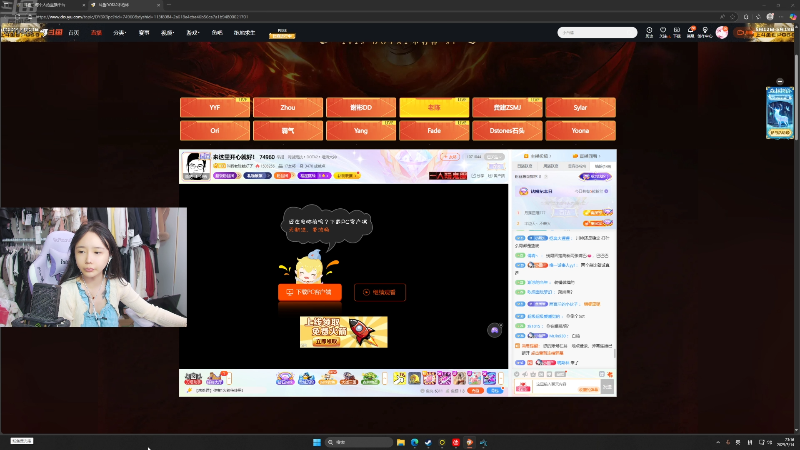
Task: Select the fourth ranking tab in the chat panel
Action: (x=603, y=166)
